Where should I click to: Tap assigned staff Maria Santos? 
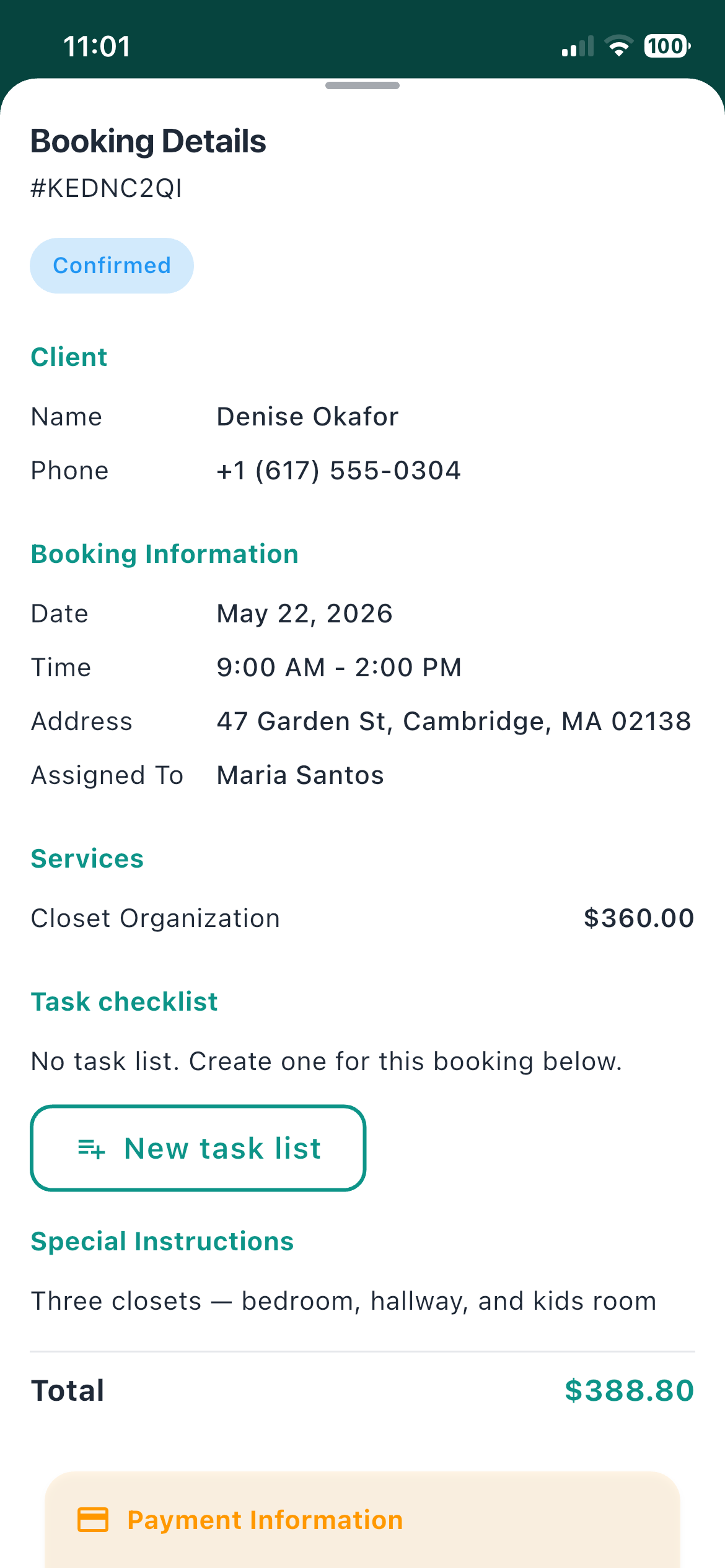point(300,775)
